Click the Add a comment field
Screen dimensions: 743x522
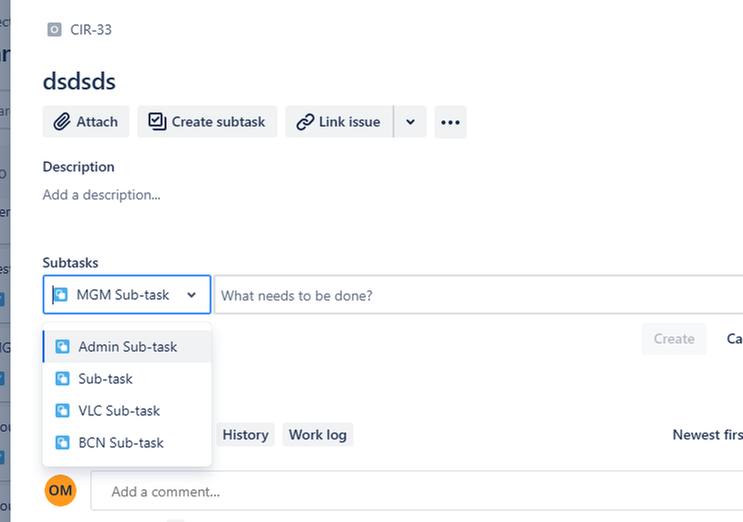pyautogui.click(x=417, y=491)
